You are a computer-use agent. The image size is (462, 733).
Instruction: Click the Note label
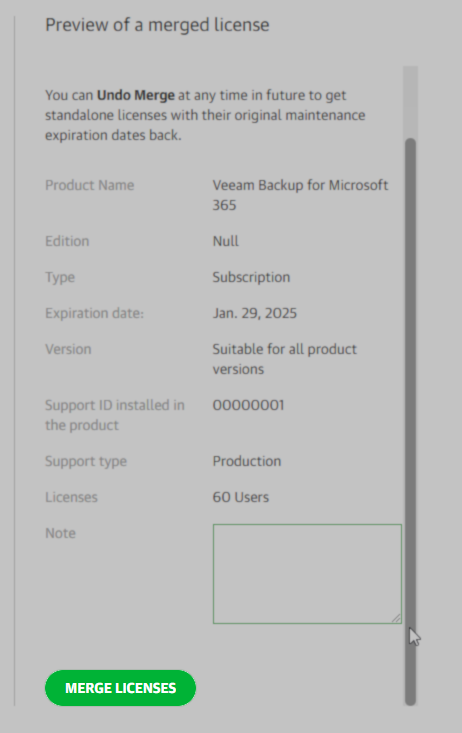click(60, 533)
